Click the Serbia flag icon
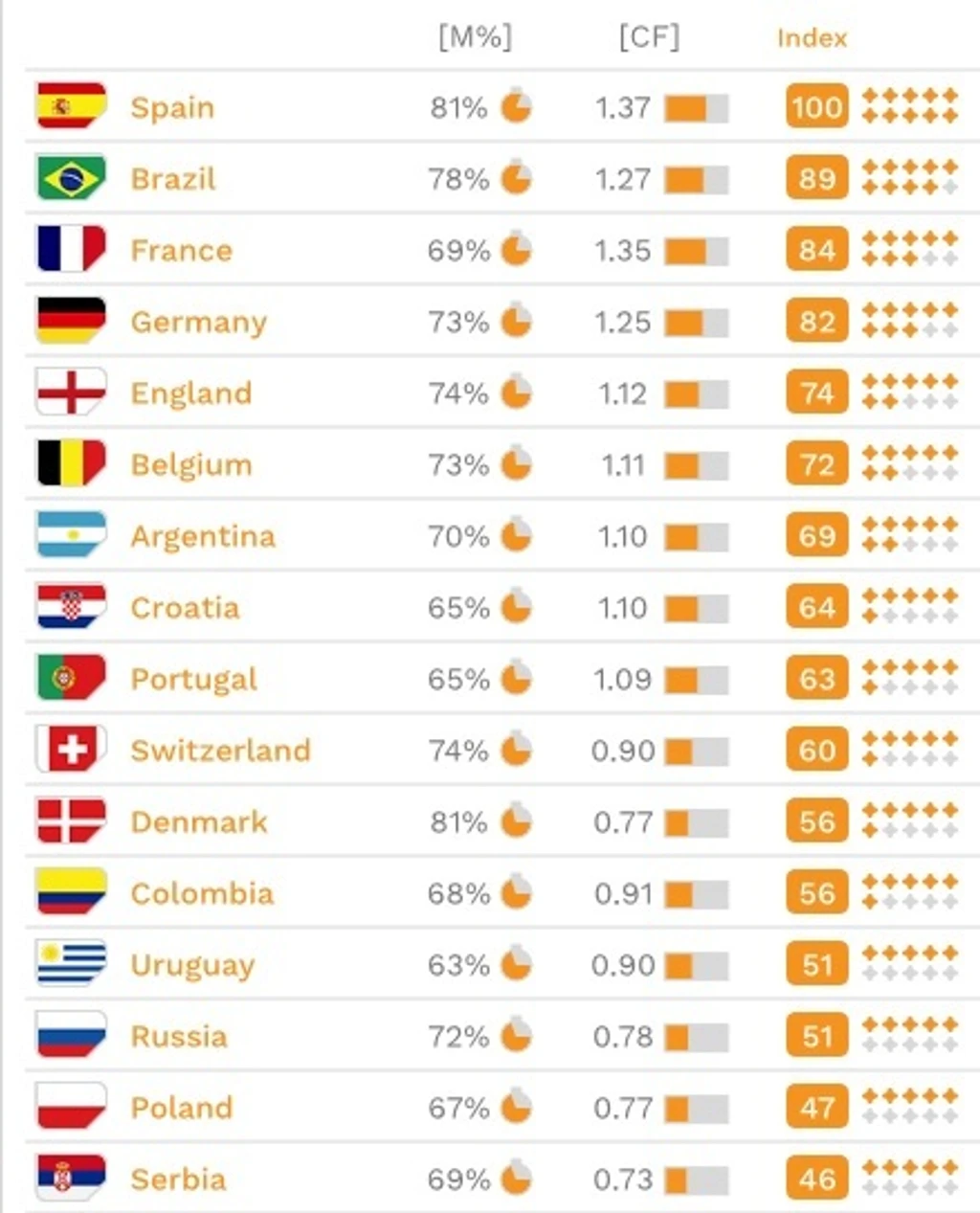This screenshot has height=1213, width=980. (x=71, y=1179)
